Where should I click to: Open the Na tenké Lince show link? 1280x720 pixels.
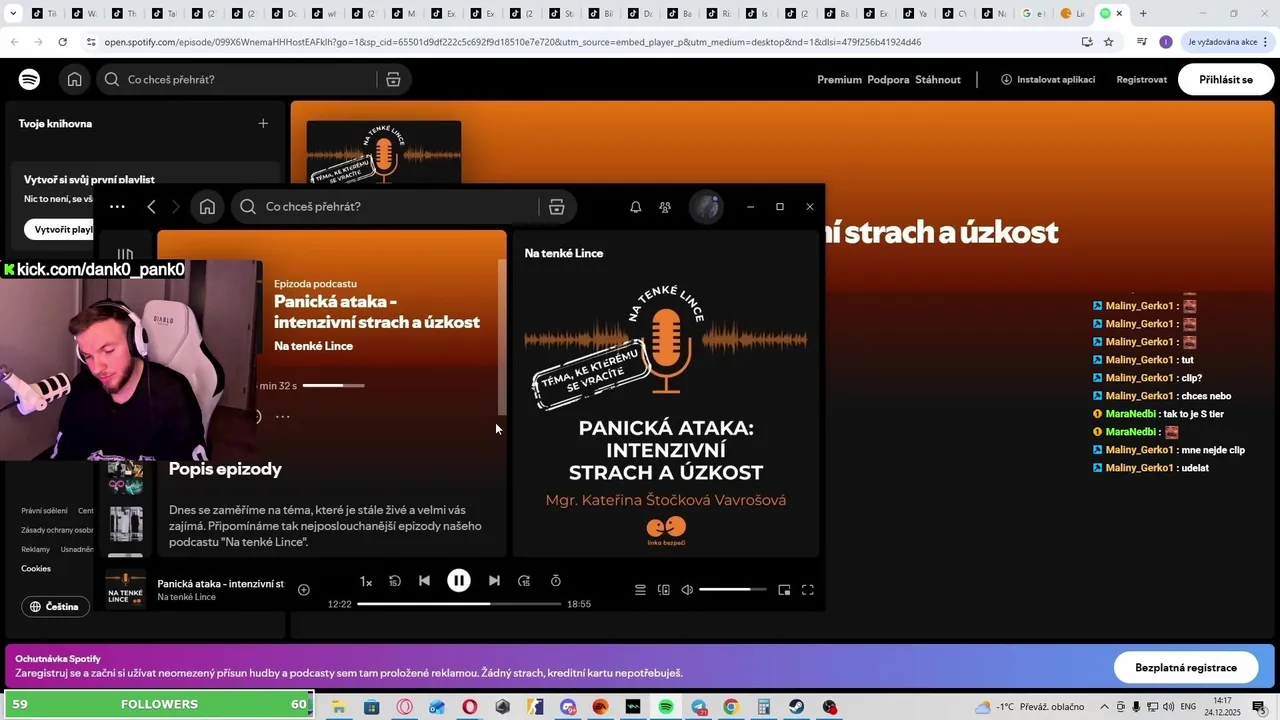point(313,346)
